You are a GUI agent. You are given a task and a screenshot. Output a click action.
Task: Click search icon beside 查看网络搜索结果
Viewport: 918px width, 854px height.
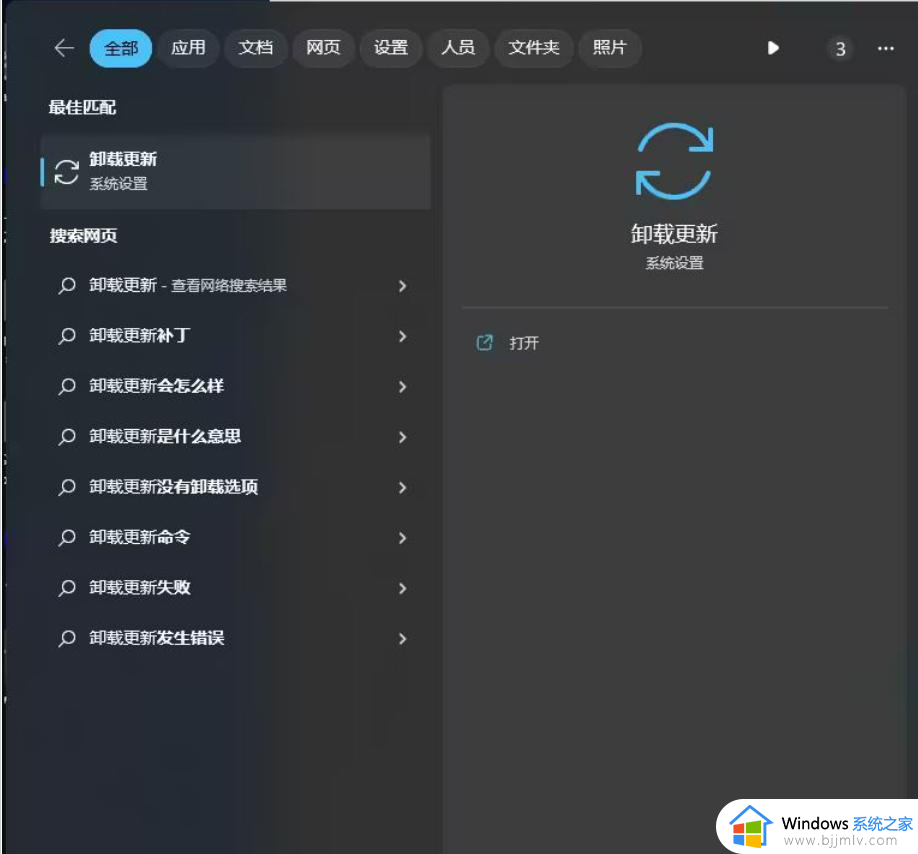click(x=67, y=286)
